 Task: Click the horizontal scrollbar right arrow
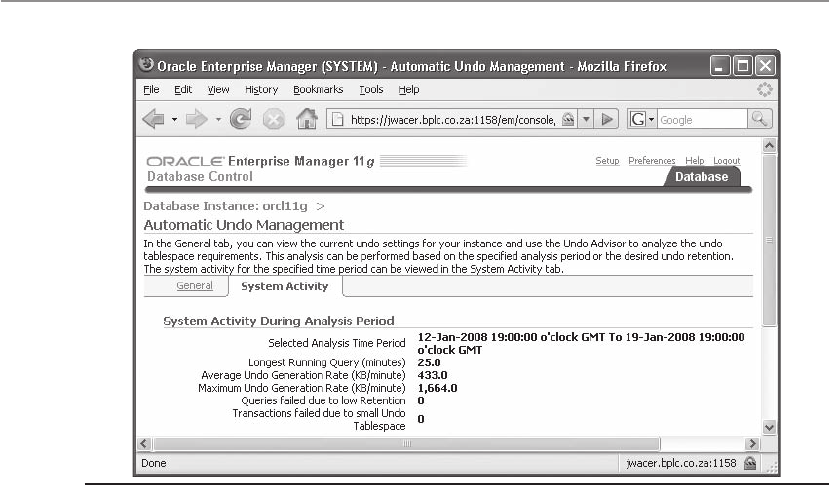coord(752,443)
